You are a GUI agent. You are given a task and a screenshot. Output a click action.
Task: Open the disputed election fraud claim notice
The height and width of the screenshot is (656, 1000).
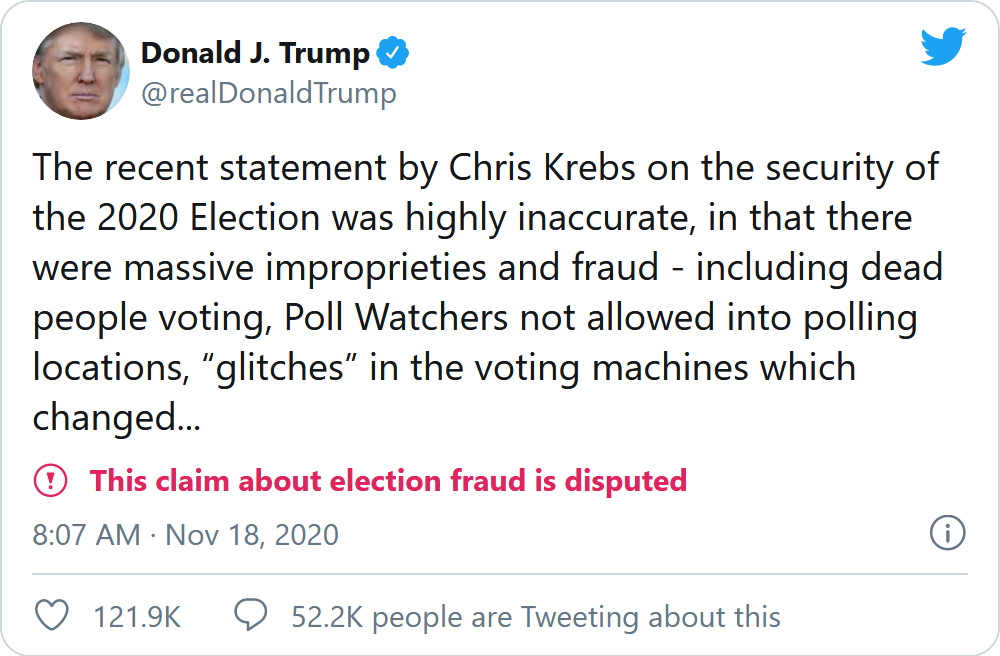click(388, 481)
